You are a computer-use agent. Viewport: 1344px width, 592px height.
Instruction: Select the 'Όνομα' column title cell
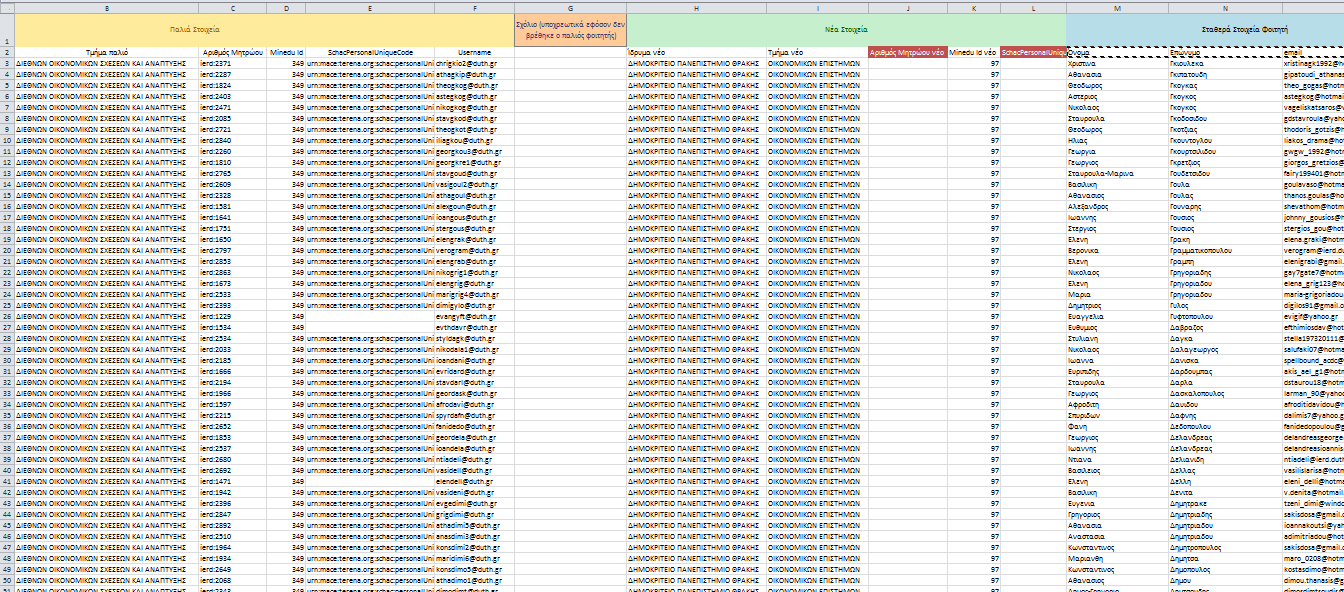coord(1117,51)
